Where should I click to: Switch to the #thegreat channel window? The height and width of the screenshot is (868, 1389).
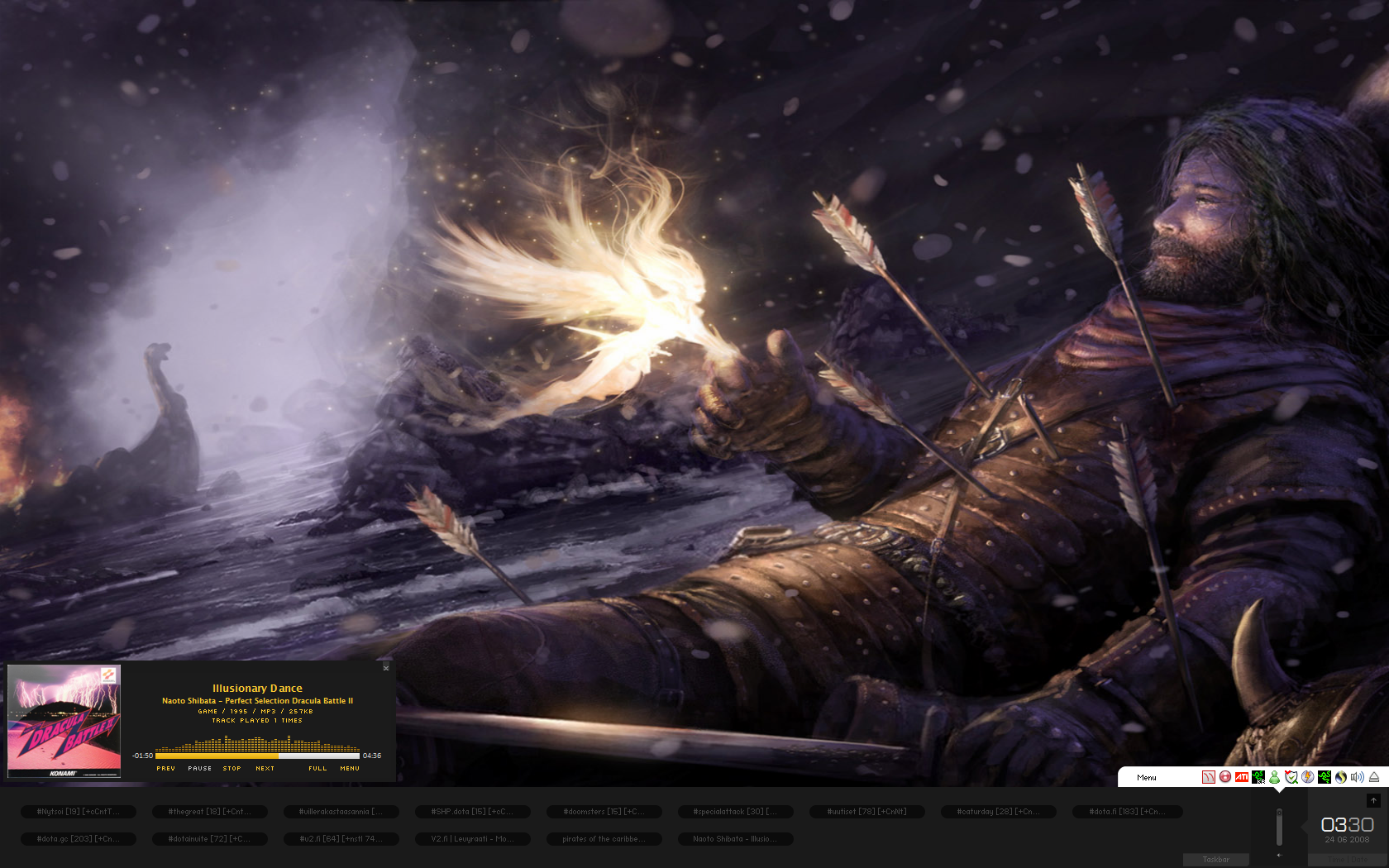(x=209, y=812)
